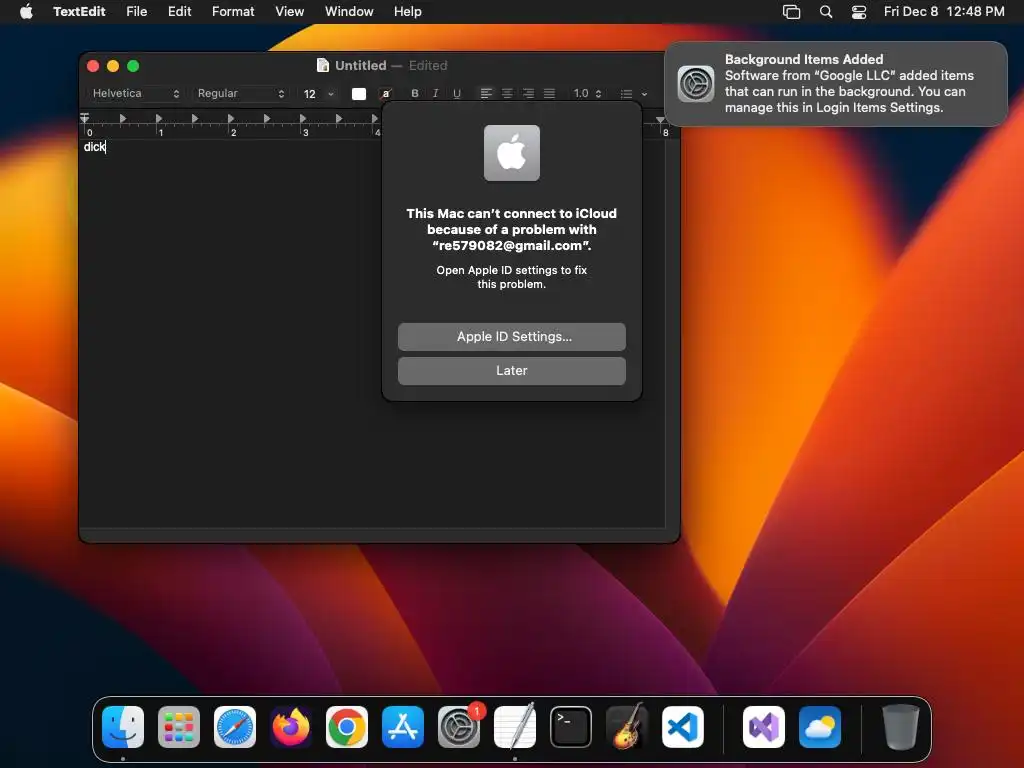Open the App Store dock icon
The image size is (1024, 768).
[403, 726]
